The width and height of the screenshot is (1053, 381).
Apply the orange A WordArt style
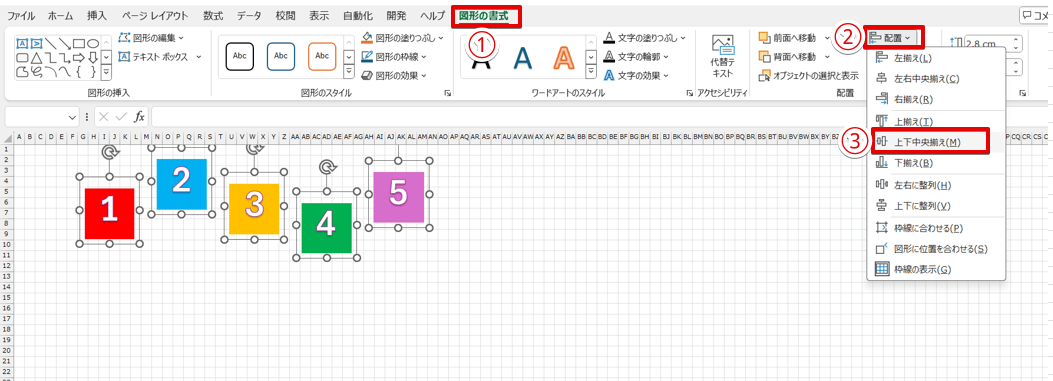tap(564, 58)
